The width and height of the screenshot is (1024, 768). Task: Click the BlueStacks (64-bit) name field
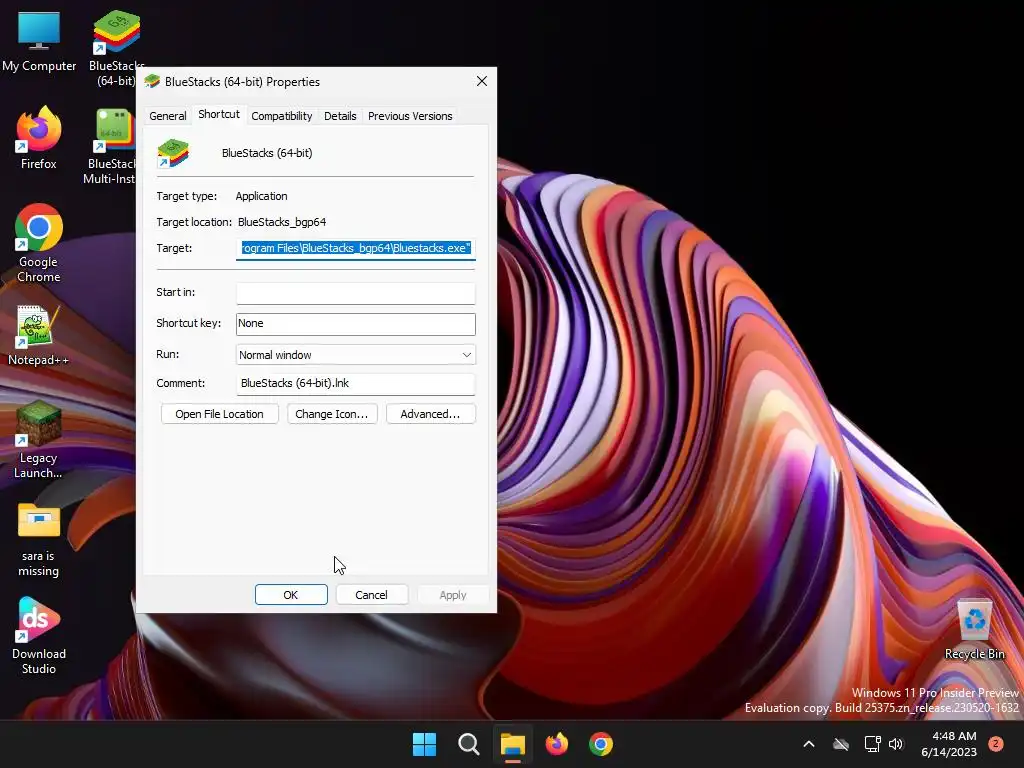coord(267,153)
